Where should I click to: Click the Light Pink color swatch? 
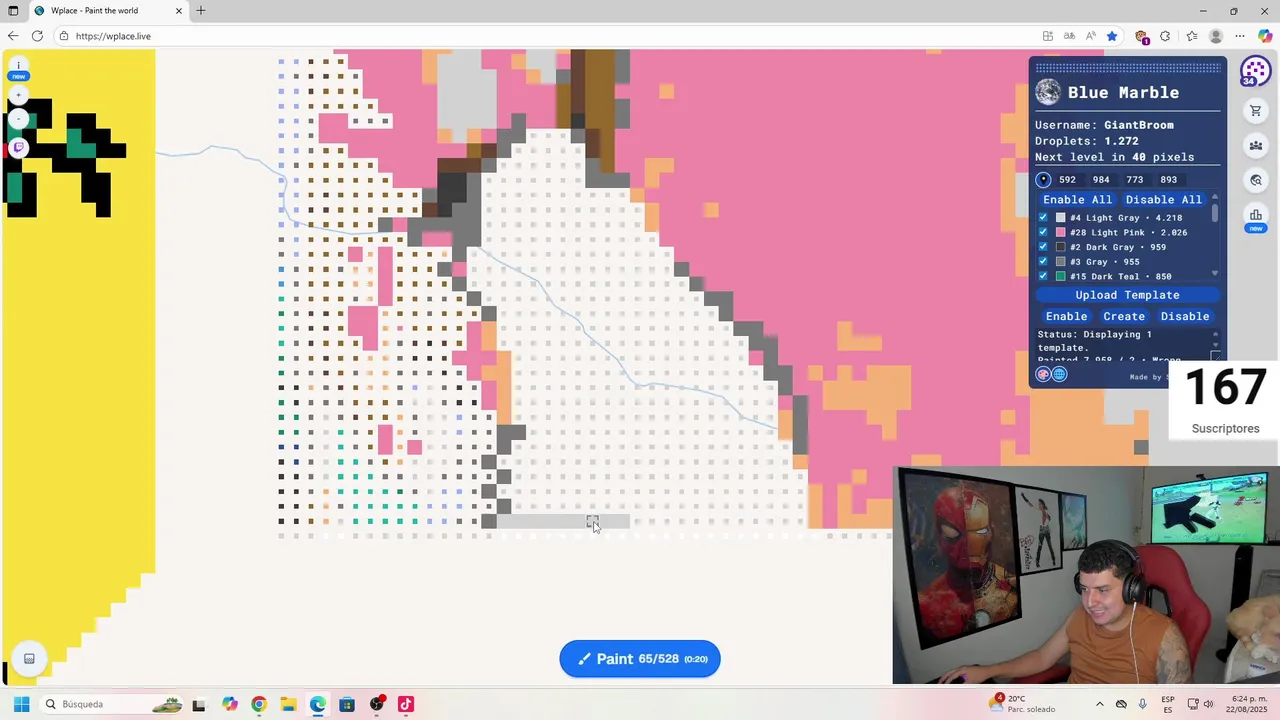coord(1061,232)
